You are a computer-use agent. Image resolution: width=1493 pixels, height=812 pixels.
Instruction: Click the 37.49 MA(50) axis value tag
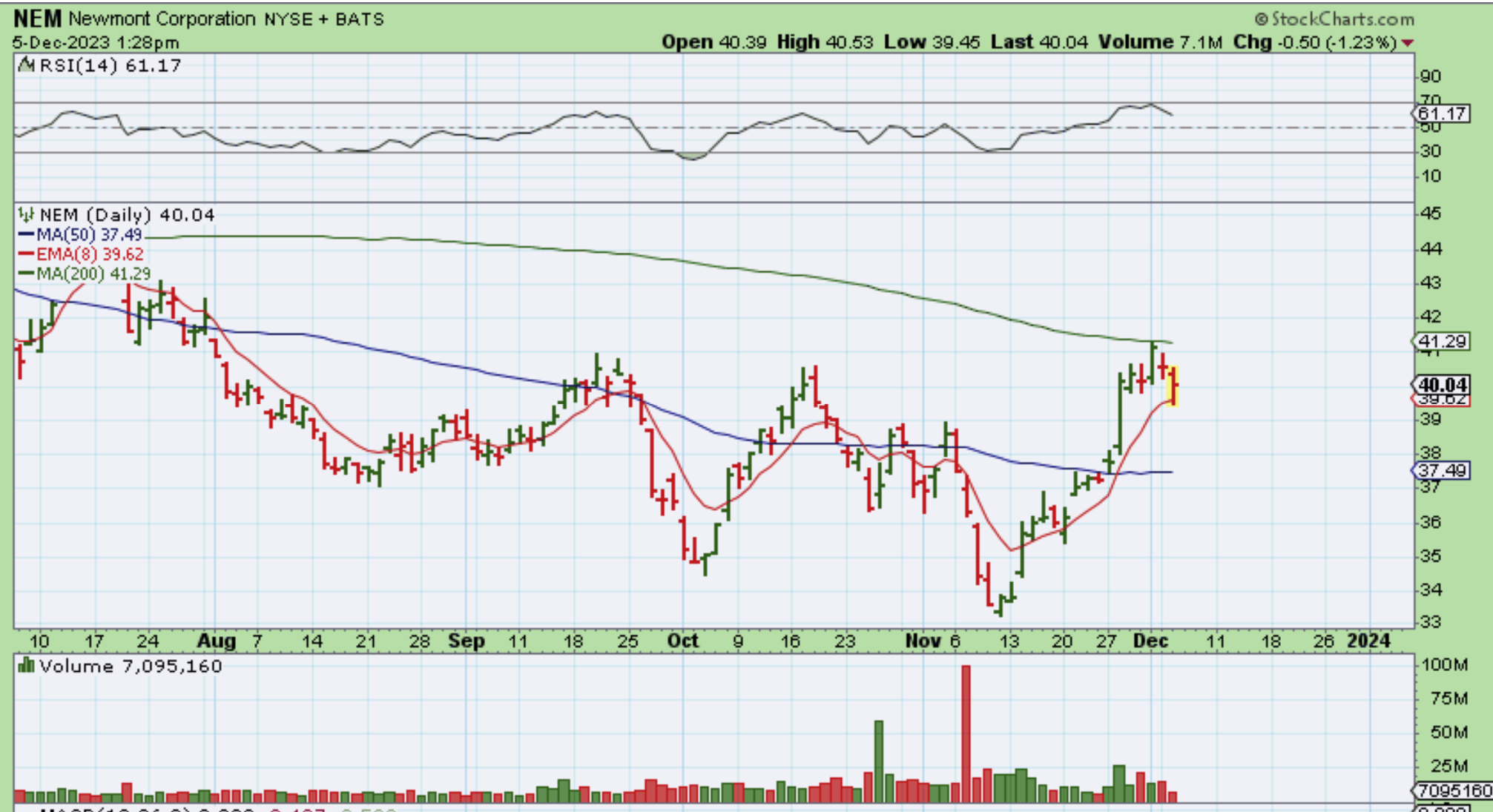(1441, 471)
